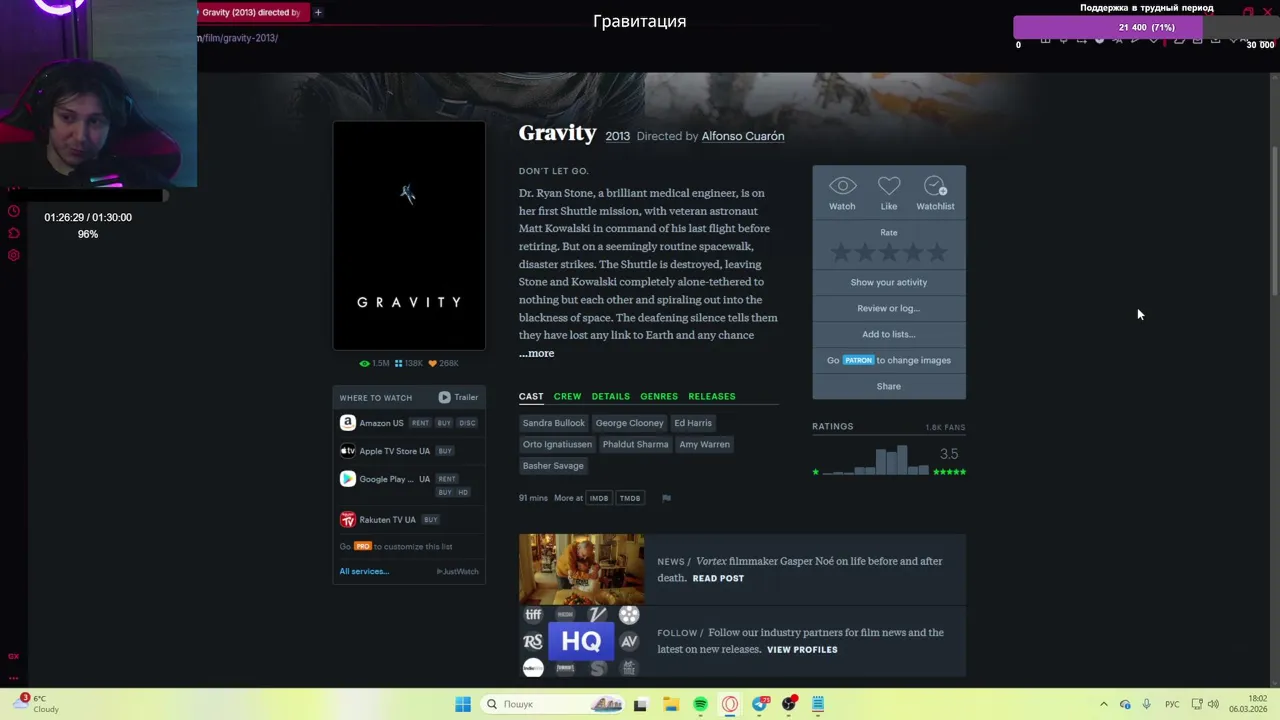Open George Clooney cast page
The image size is (1280, 720).
pos(629,423)
